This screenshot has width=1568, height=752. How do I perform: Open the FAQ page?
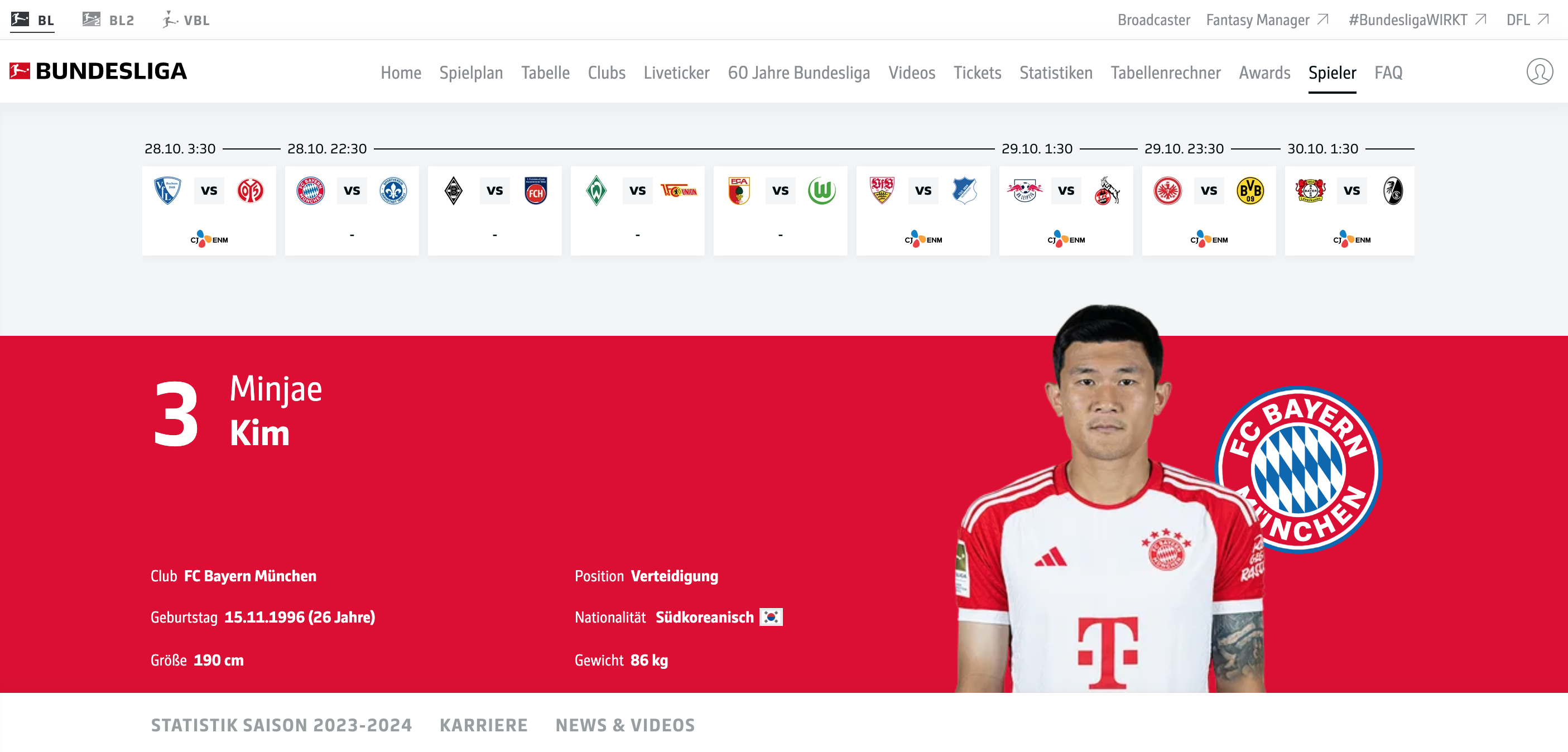pyautogui.click(x=1388, y=73)
